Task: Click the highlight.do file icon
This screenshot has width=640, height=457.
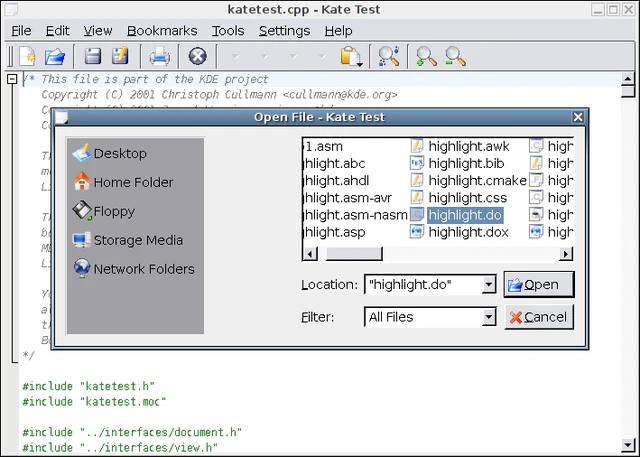Action: click(x=417, y=215)
